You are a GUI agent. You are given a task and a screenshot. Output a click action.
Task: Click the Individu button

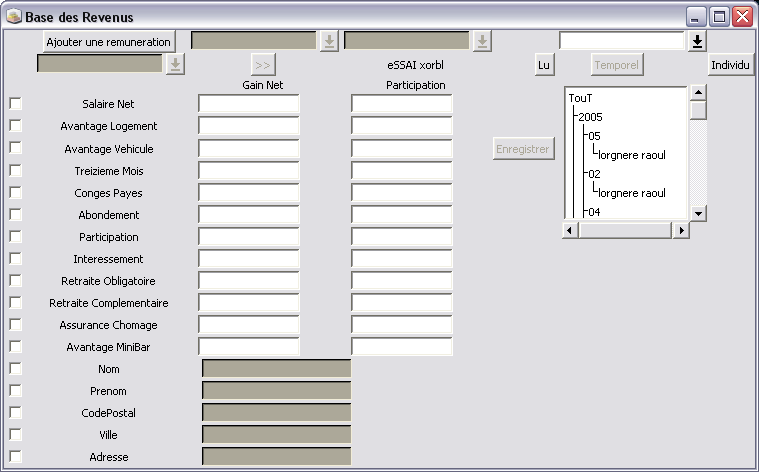731,65
